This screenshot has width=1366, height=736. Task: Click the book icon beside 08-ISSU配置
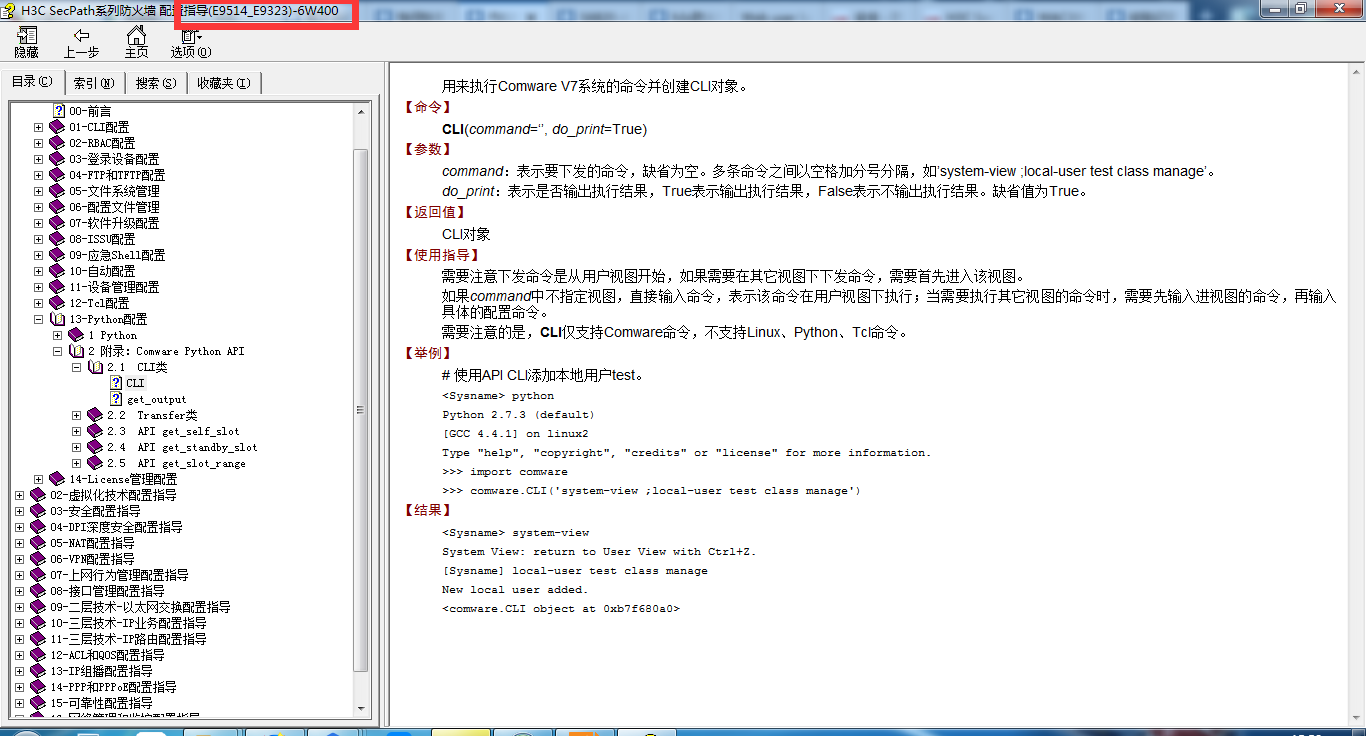point(57,239)
